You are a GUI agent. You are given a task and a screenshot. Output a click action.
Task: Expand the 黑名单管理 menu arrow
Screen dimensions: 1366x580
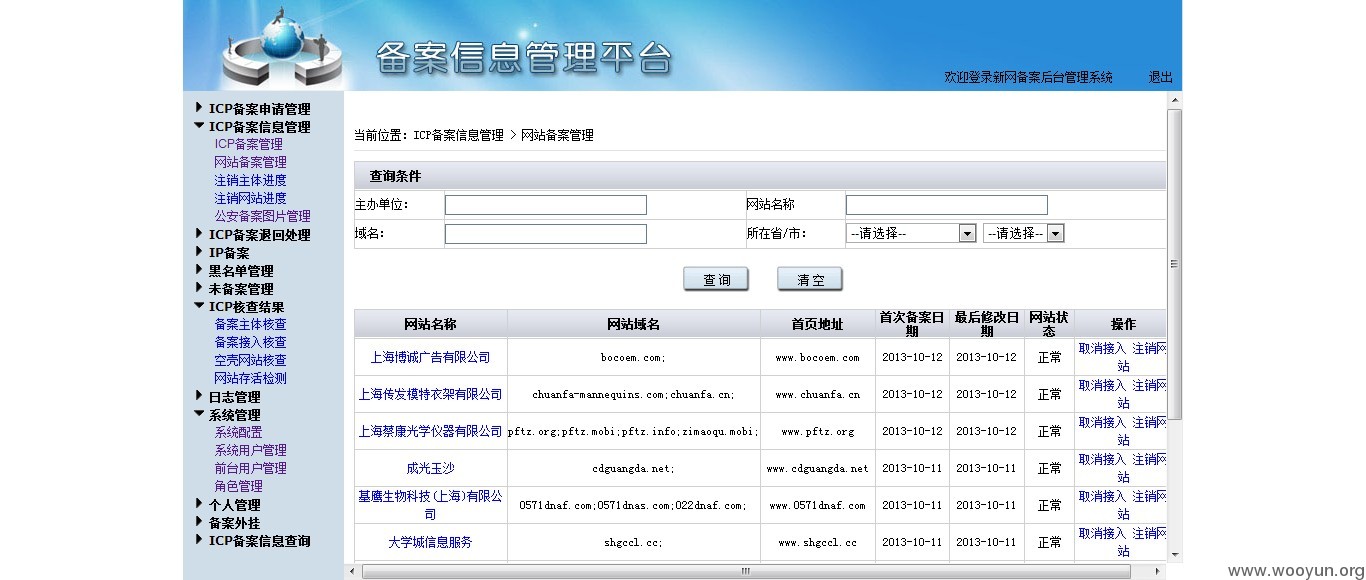click(x=199, y=270)
